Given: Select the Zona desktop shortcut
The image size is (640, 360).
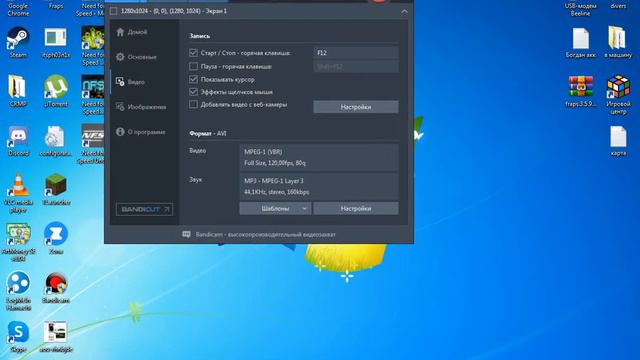Looking at the screenshot, I should click(x=56, y=239).
